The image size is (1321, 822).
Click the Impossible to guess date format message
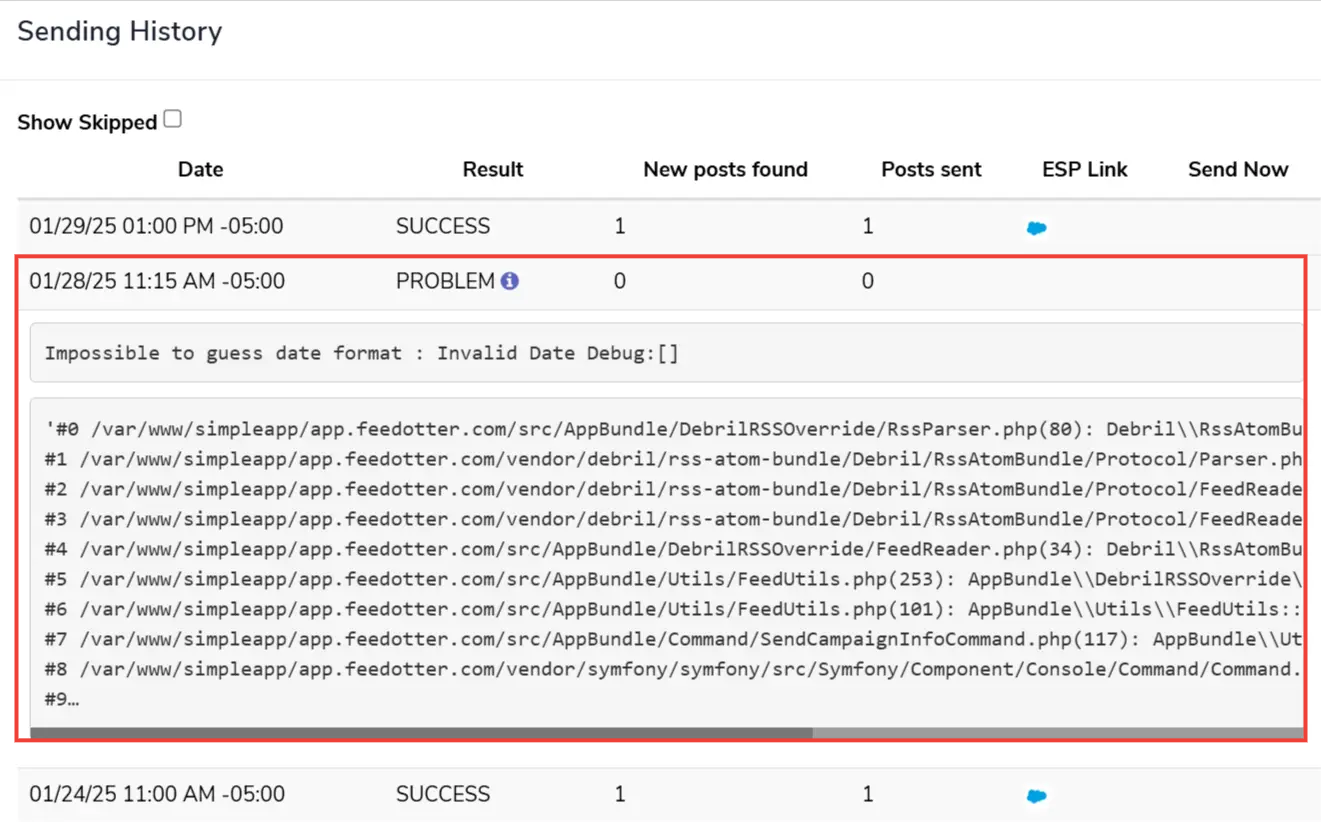click(x=361, y=353)
